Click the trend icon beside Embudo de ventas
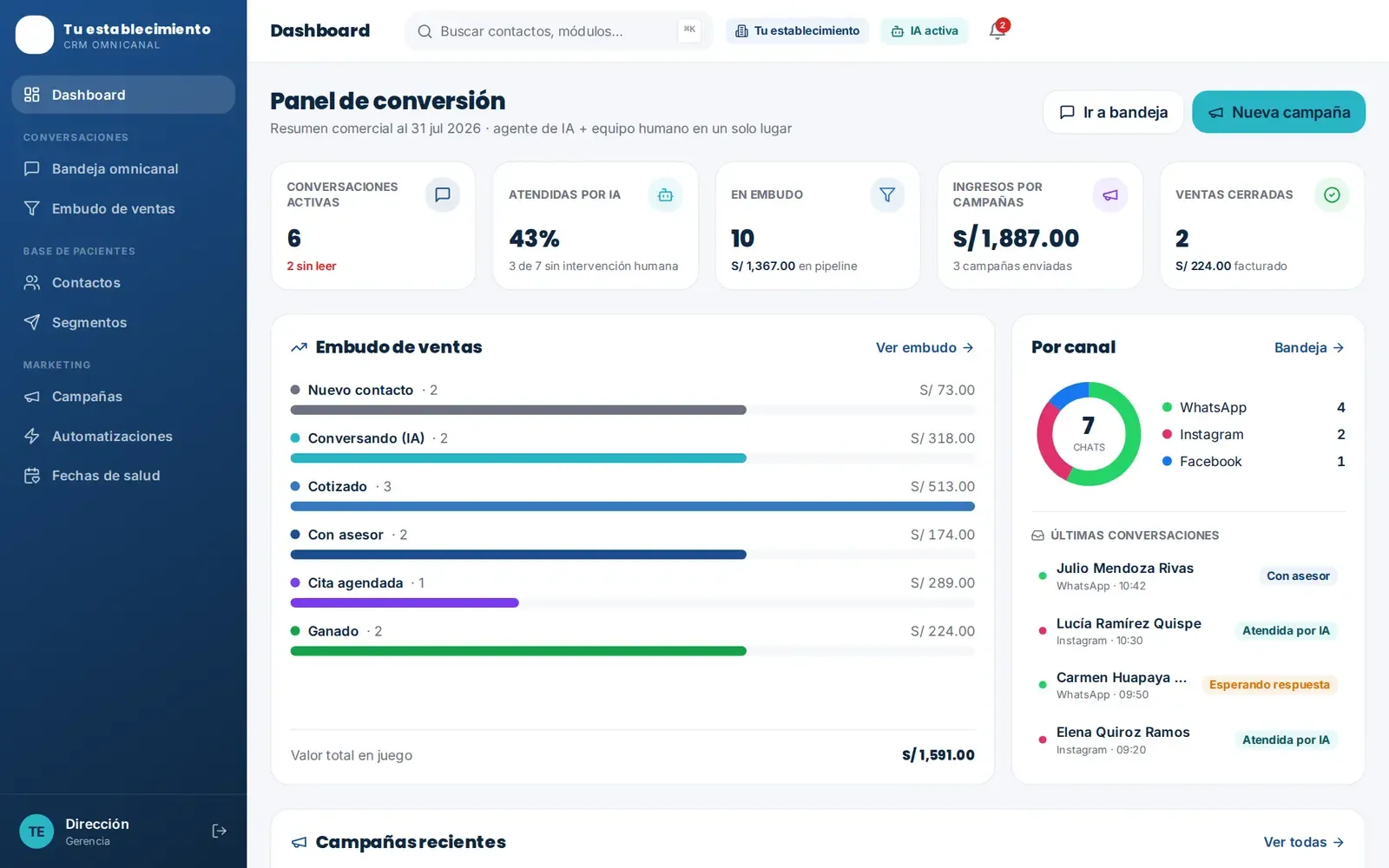This screenshot has height=868, width=1389. pos(300,347)
